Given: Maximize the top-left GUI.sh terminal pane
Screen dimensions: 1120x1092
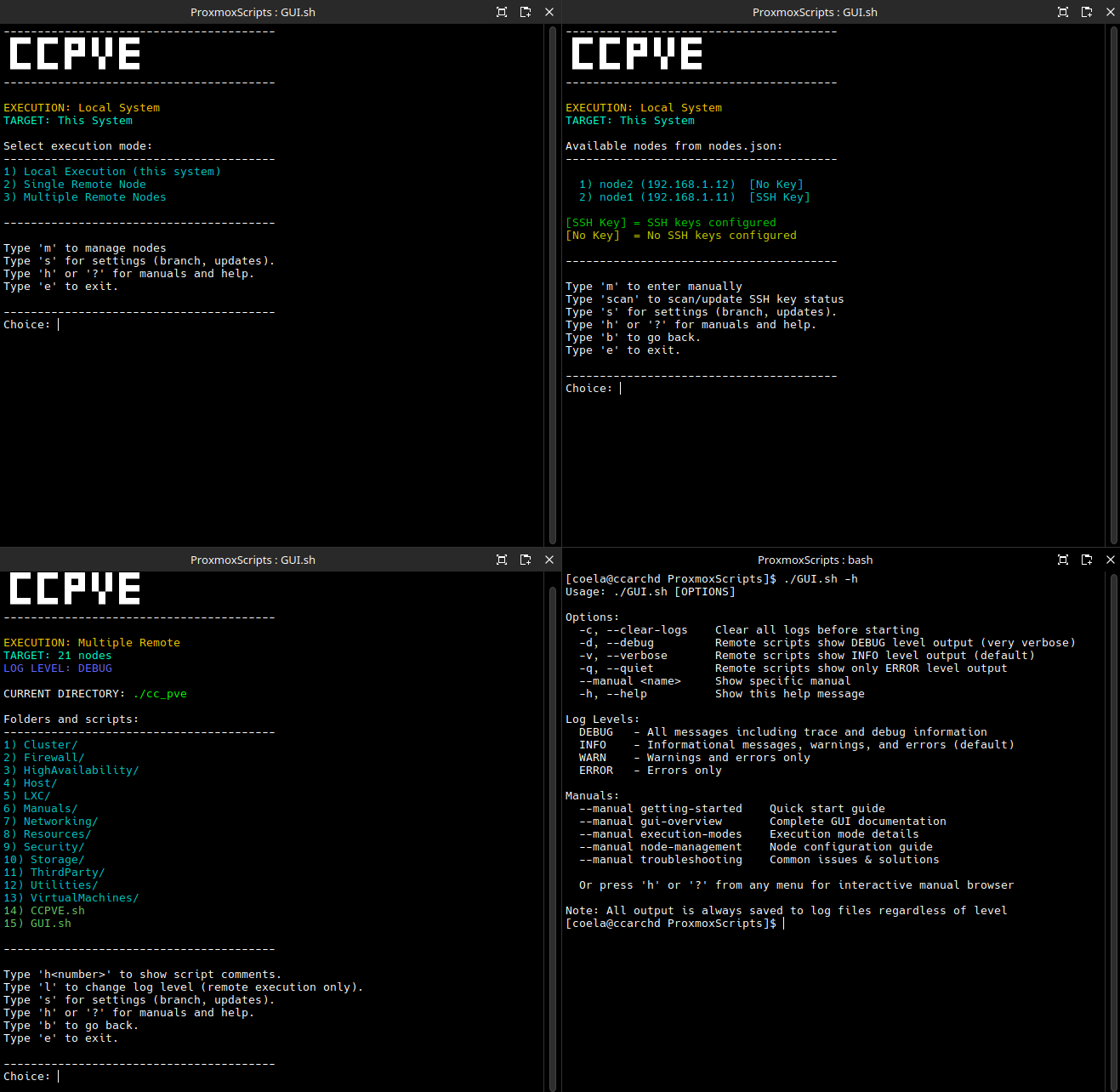Looking at the screenshot, I should tap(502, 12).
